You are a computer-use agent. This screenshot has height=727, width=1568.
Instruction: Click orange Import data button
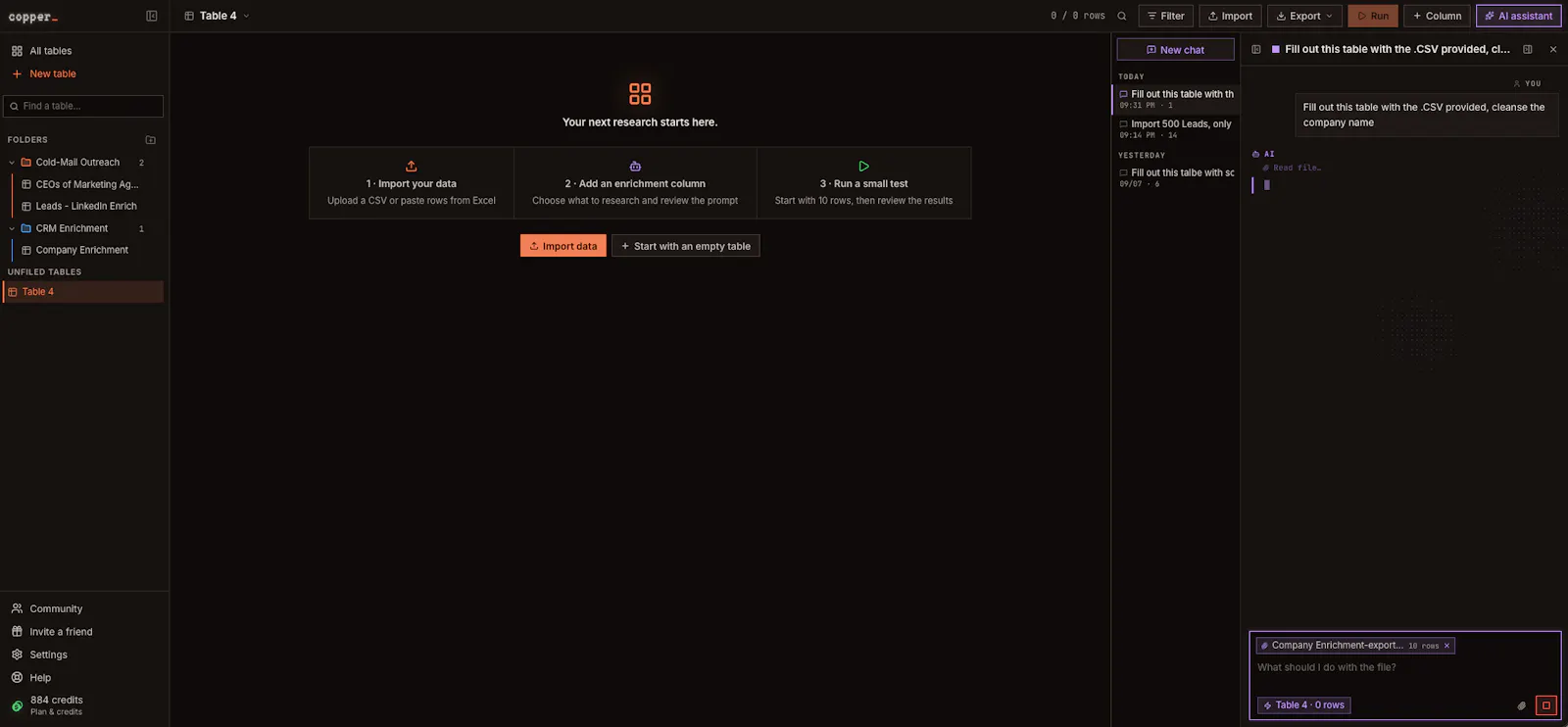(x=563, y=246)
